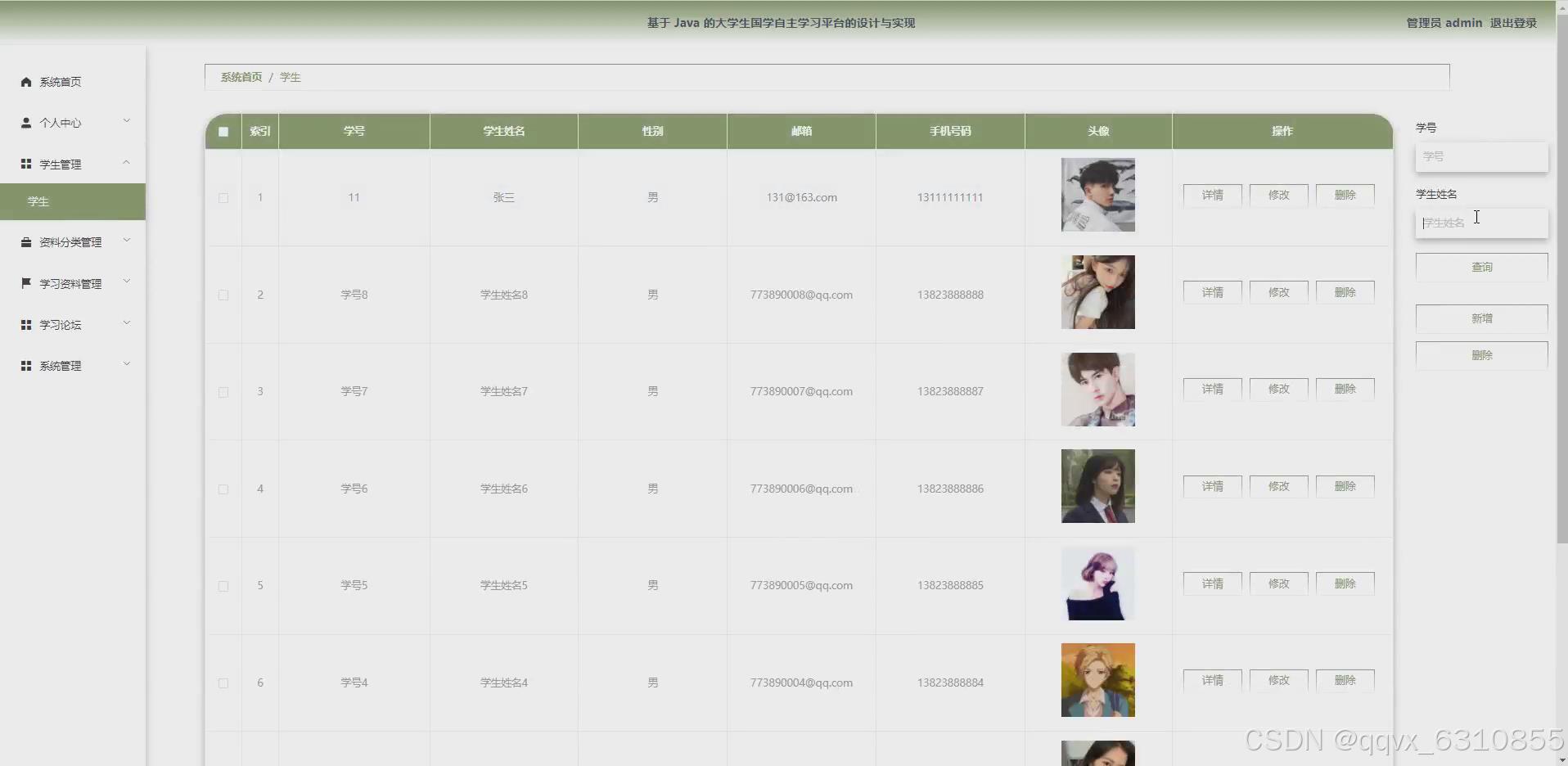Toggle the select-all checkbox in table header
Image resolution: width=1568 pixels, height=766 pixels.
(x=223, y=132)
